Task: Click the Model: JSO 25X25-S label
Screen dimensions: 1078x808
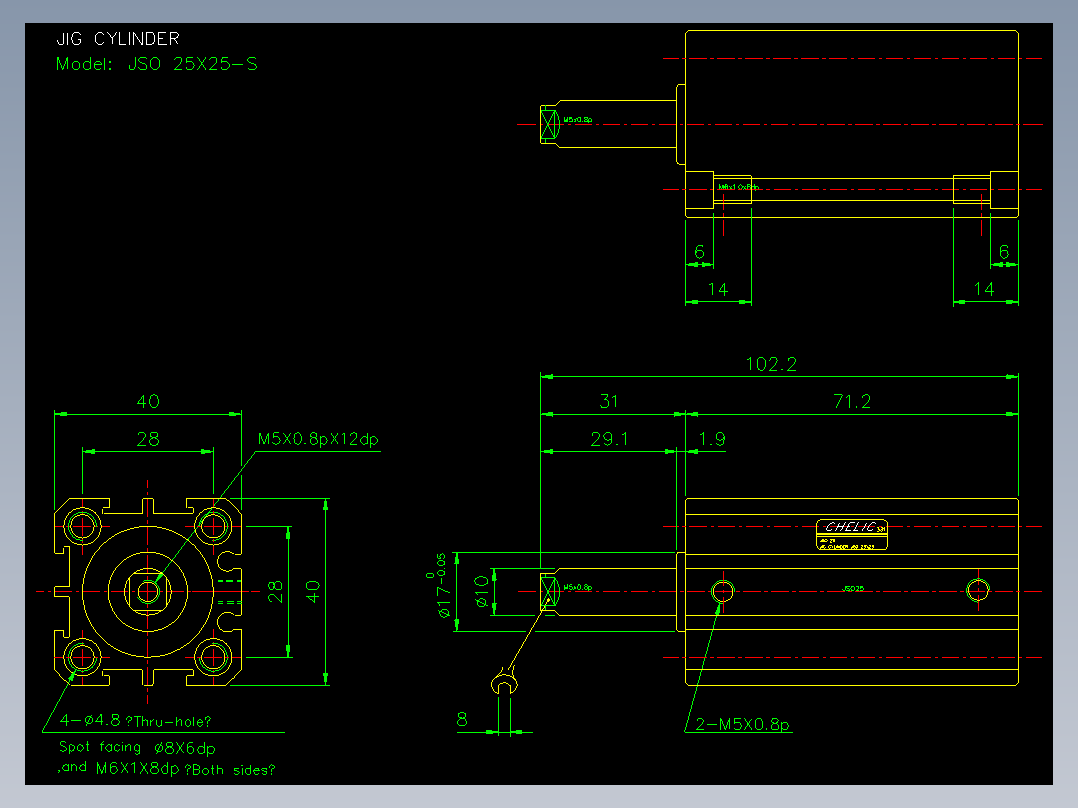Action: [x=157, y=65]
